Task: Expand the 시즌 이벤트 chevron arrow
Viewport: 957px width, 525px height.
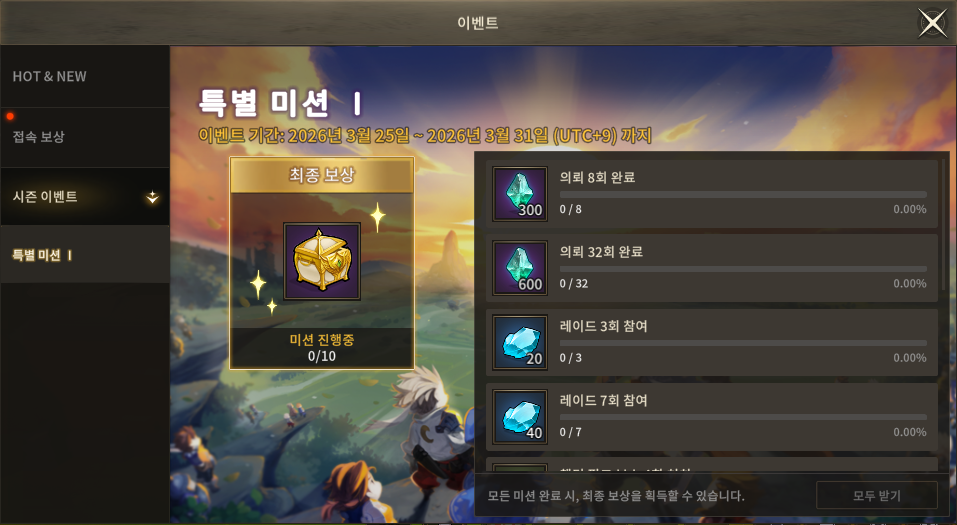Action: point(152,197)
